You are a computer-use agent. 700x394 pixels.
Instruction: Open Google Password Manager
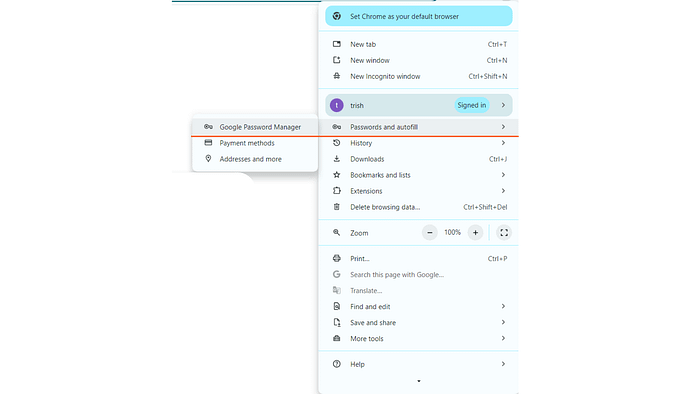[255, 127]
